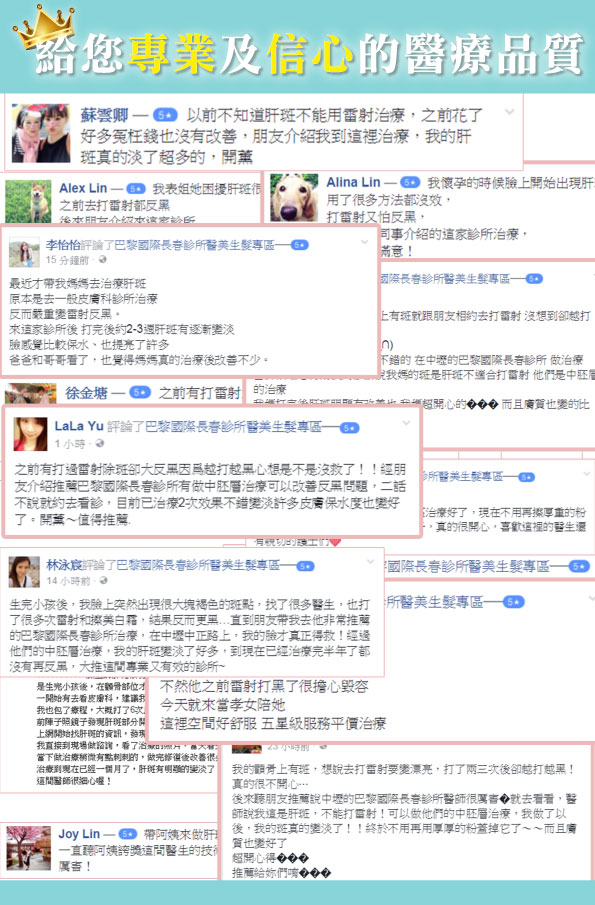Open the dropdown chevron on 蘇雲卿's review
595x905 pixels.
point(510,111)
